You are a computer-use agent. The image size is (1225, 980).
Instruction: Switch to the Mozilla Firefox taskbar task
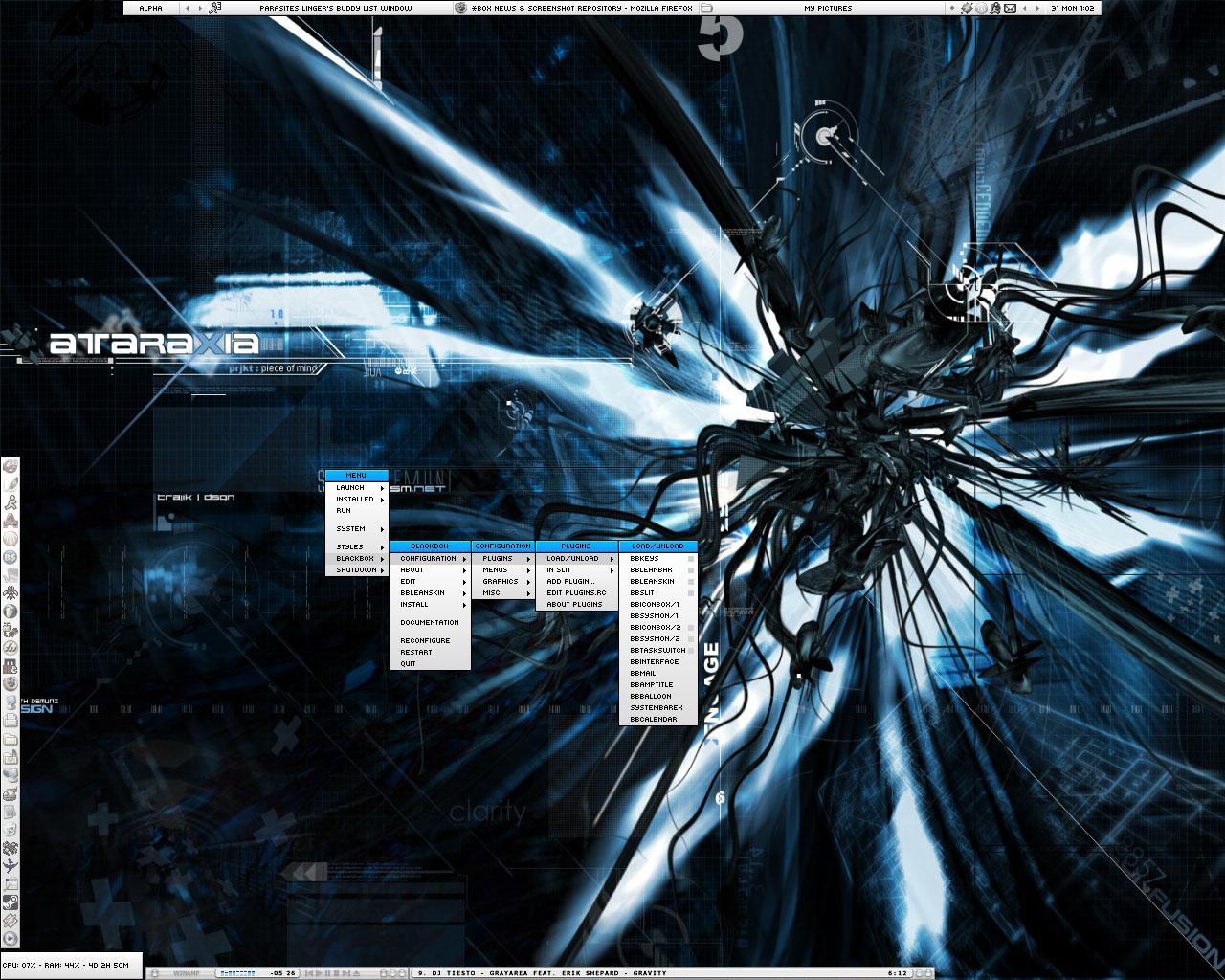574,8
